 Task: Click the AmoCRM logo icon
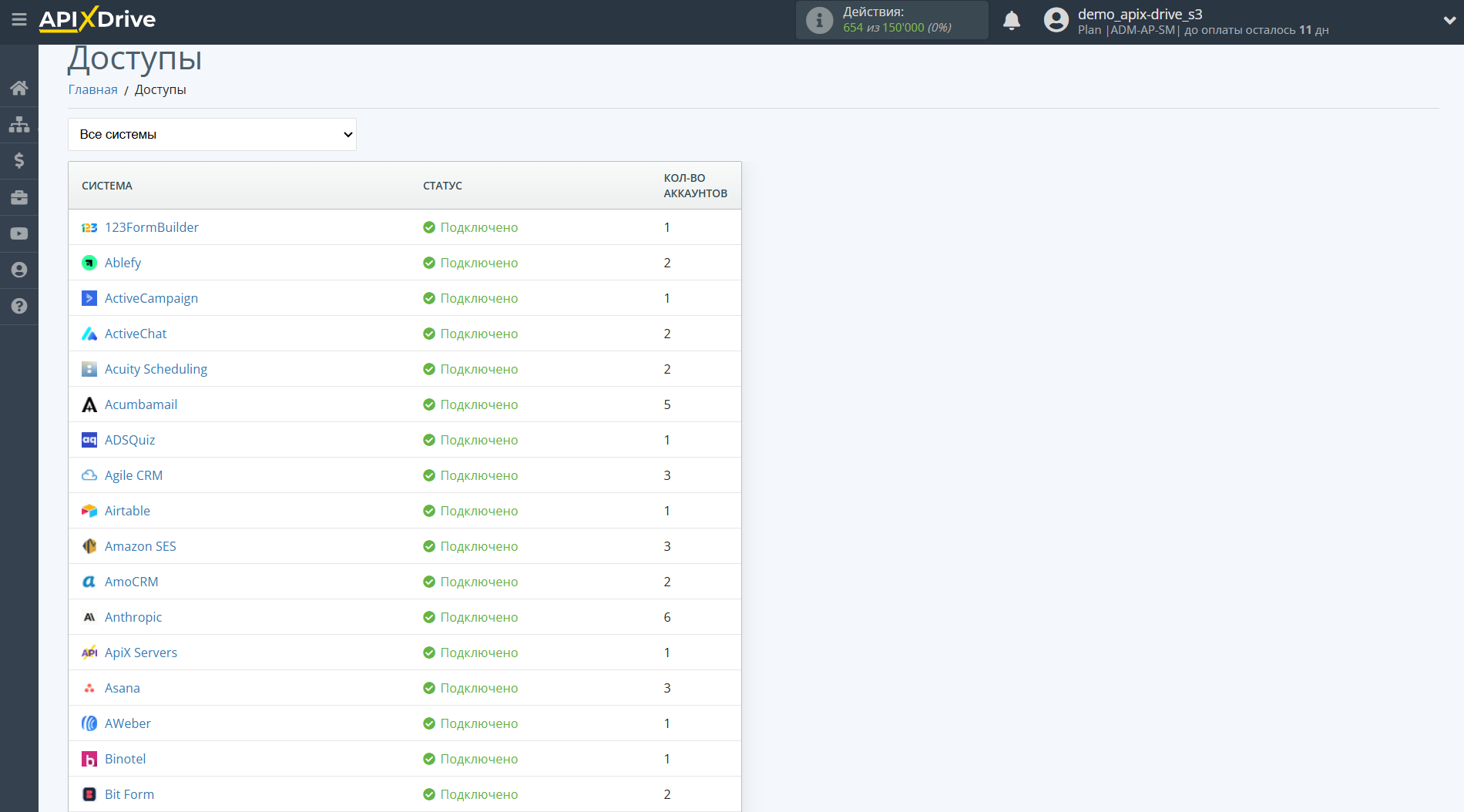89,582
